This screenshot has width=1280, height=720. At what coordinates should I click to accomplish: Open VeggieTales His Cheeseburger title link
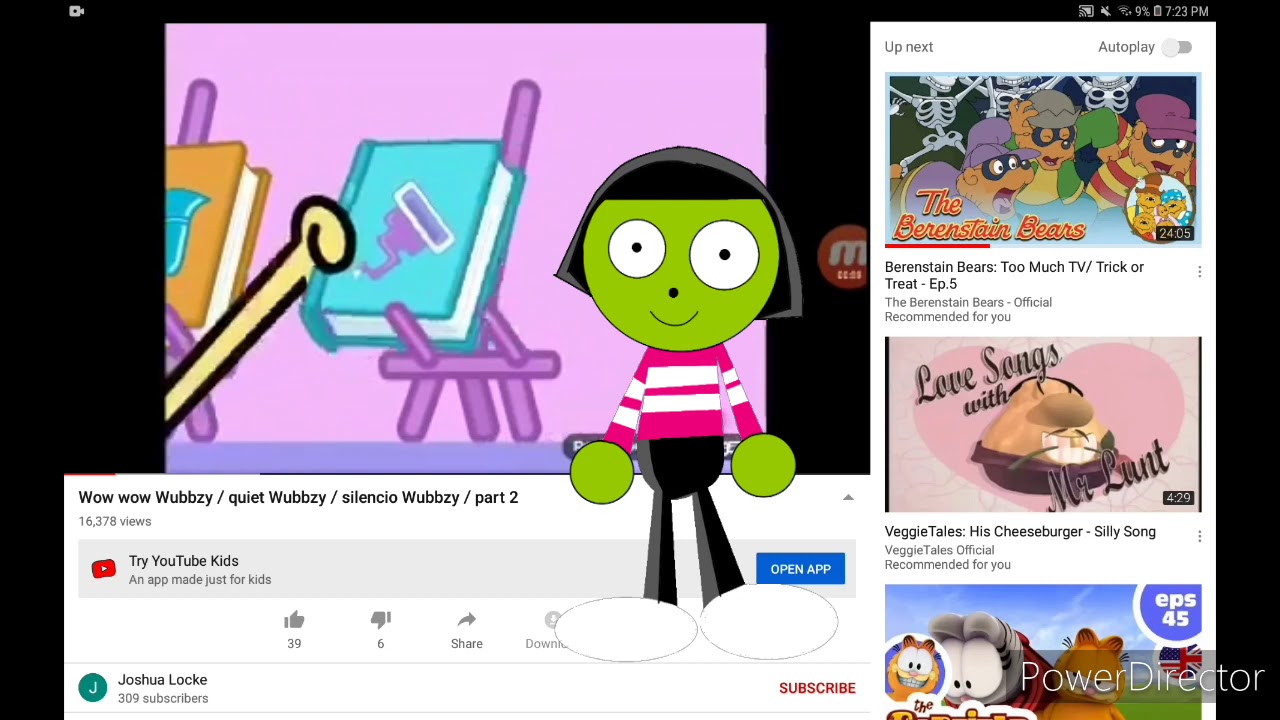(x=1020, y=531)
